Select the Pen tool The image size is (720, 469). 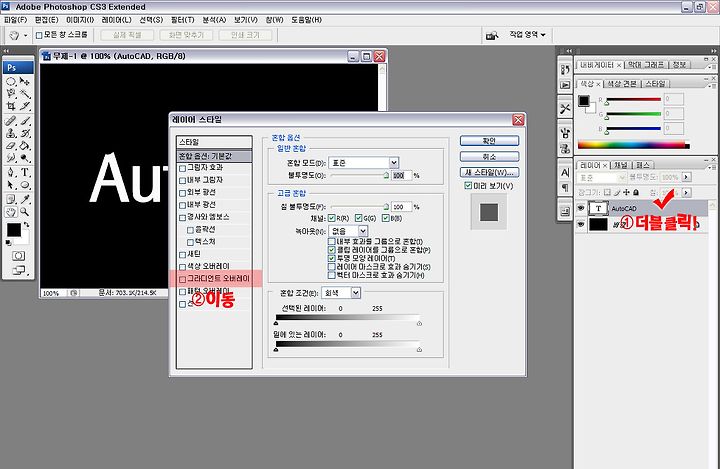pos(11,173)
